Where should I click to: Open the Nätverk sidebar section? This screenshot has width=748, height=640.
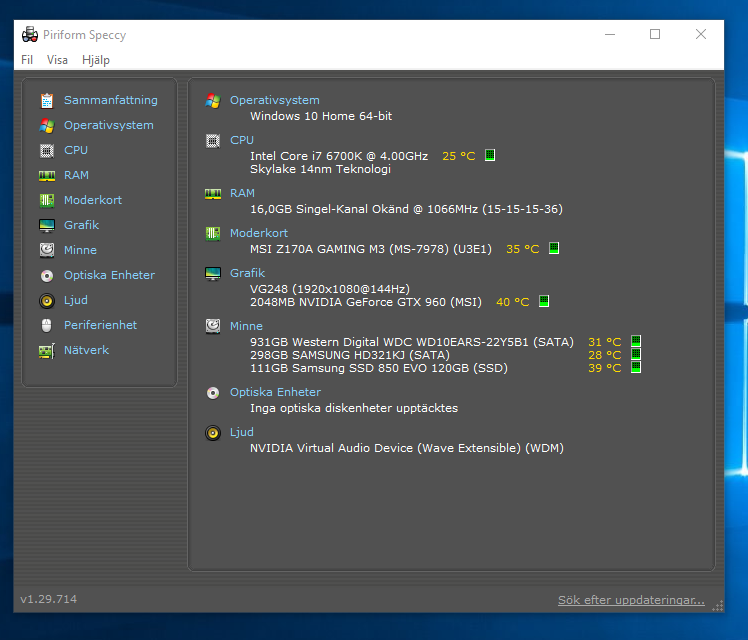click(86, 350)
